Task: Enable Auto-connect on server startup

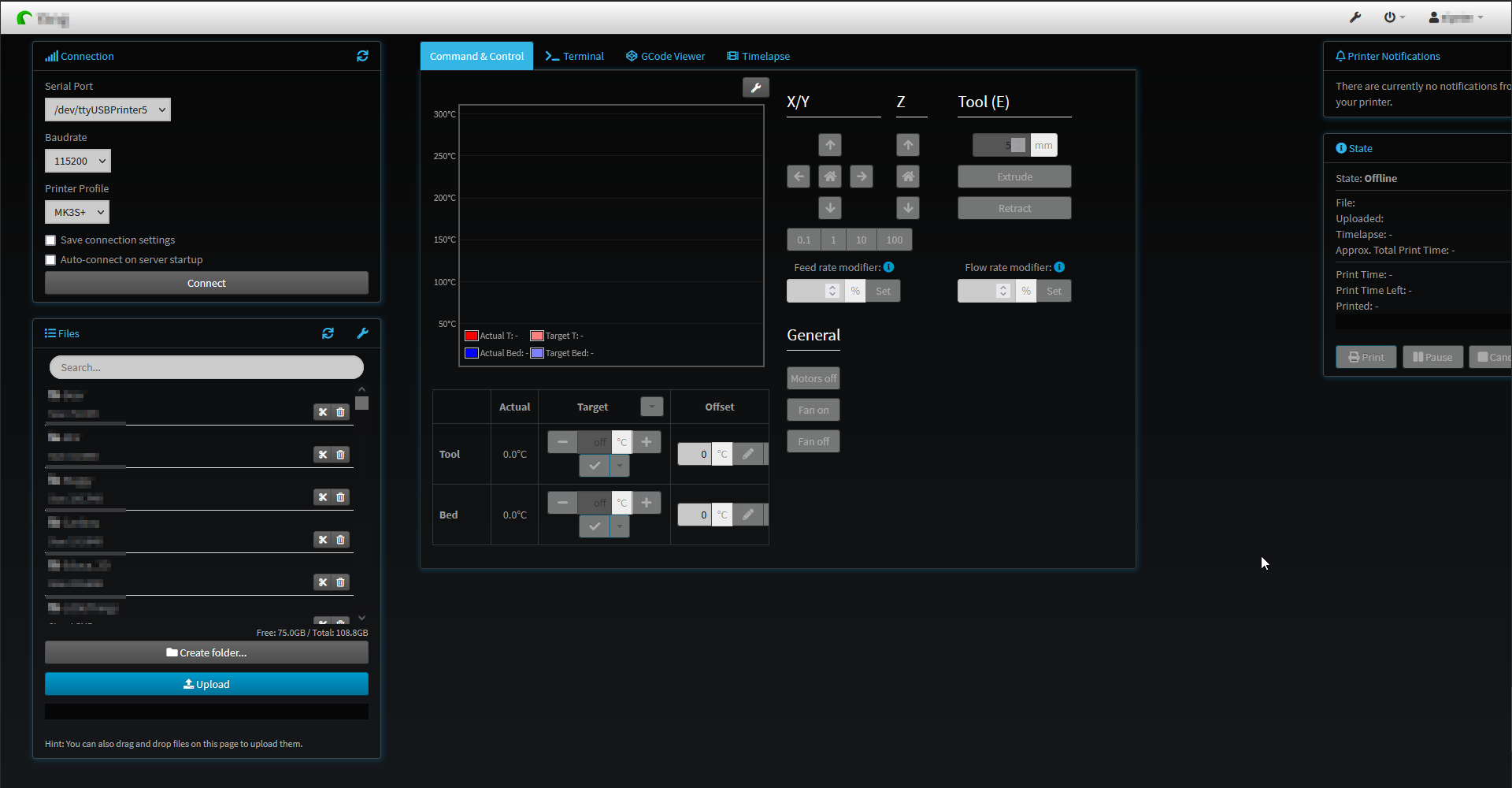Action: pos(50,259)
